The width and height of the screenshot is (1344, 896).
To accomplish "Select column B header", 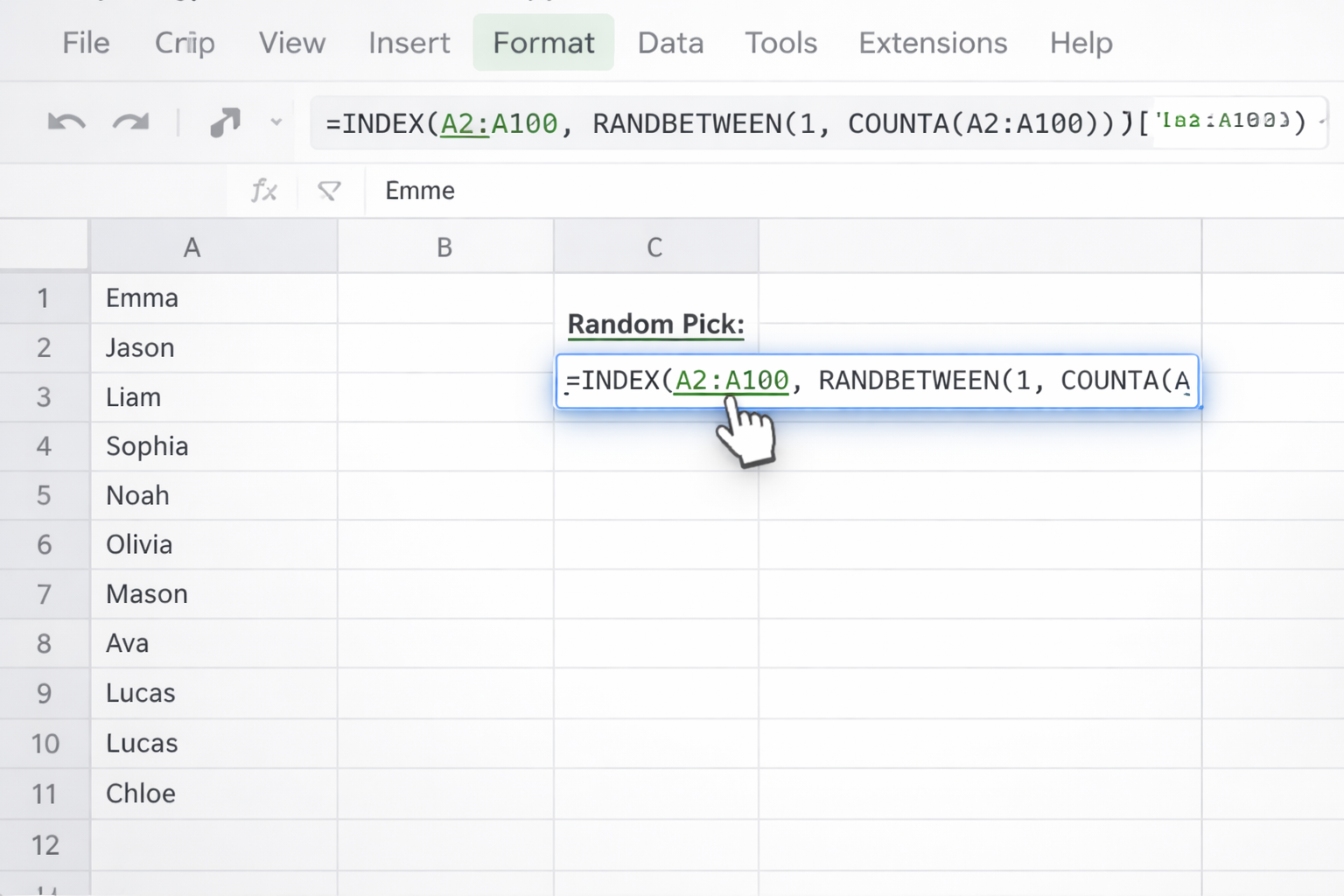I will pyautogui.click(x=445, y=248).
